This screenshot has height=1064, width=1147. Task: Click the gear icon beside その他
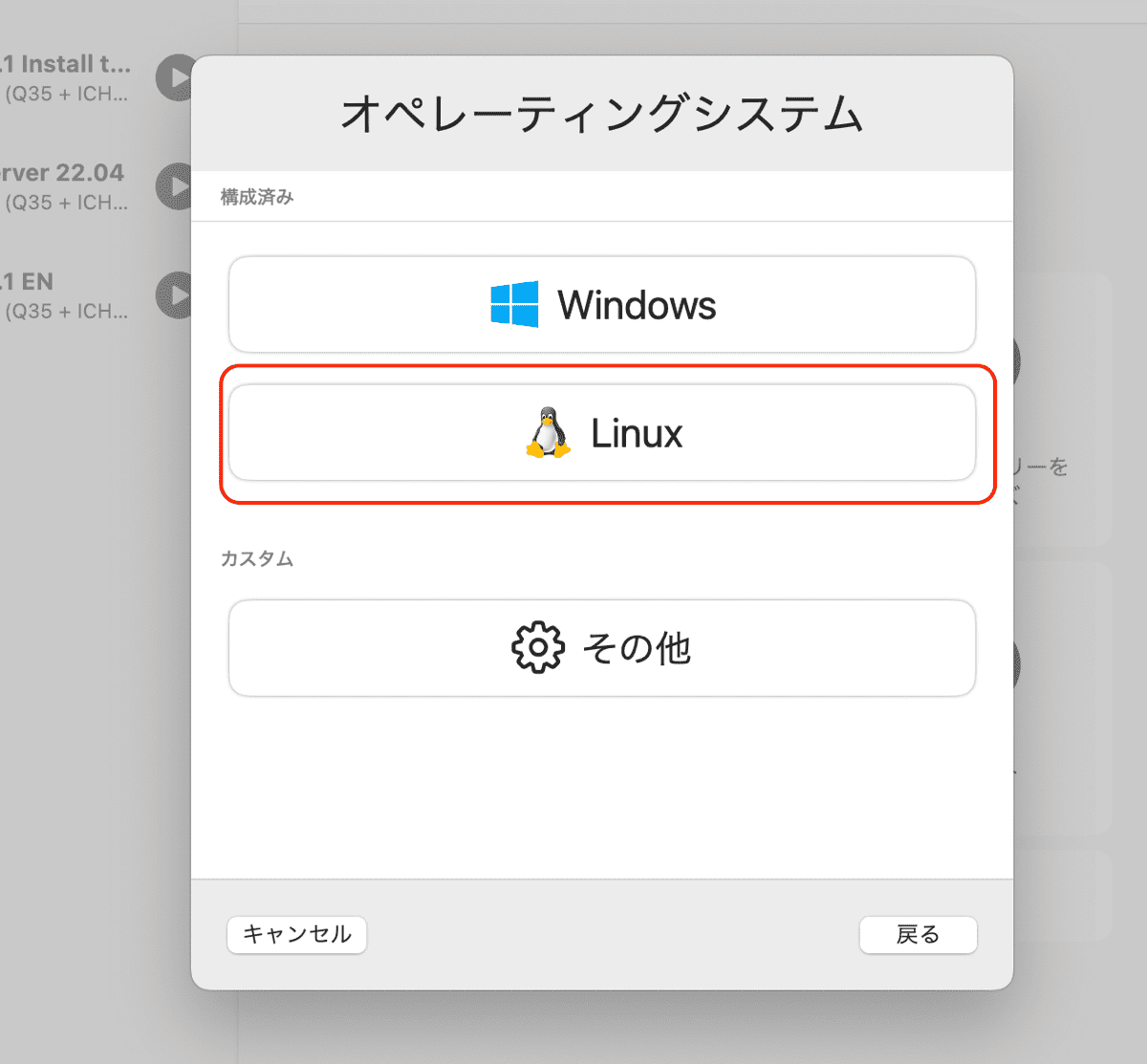538,648
